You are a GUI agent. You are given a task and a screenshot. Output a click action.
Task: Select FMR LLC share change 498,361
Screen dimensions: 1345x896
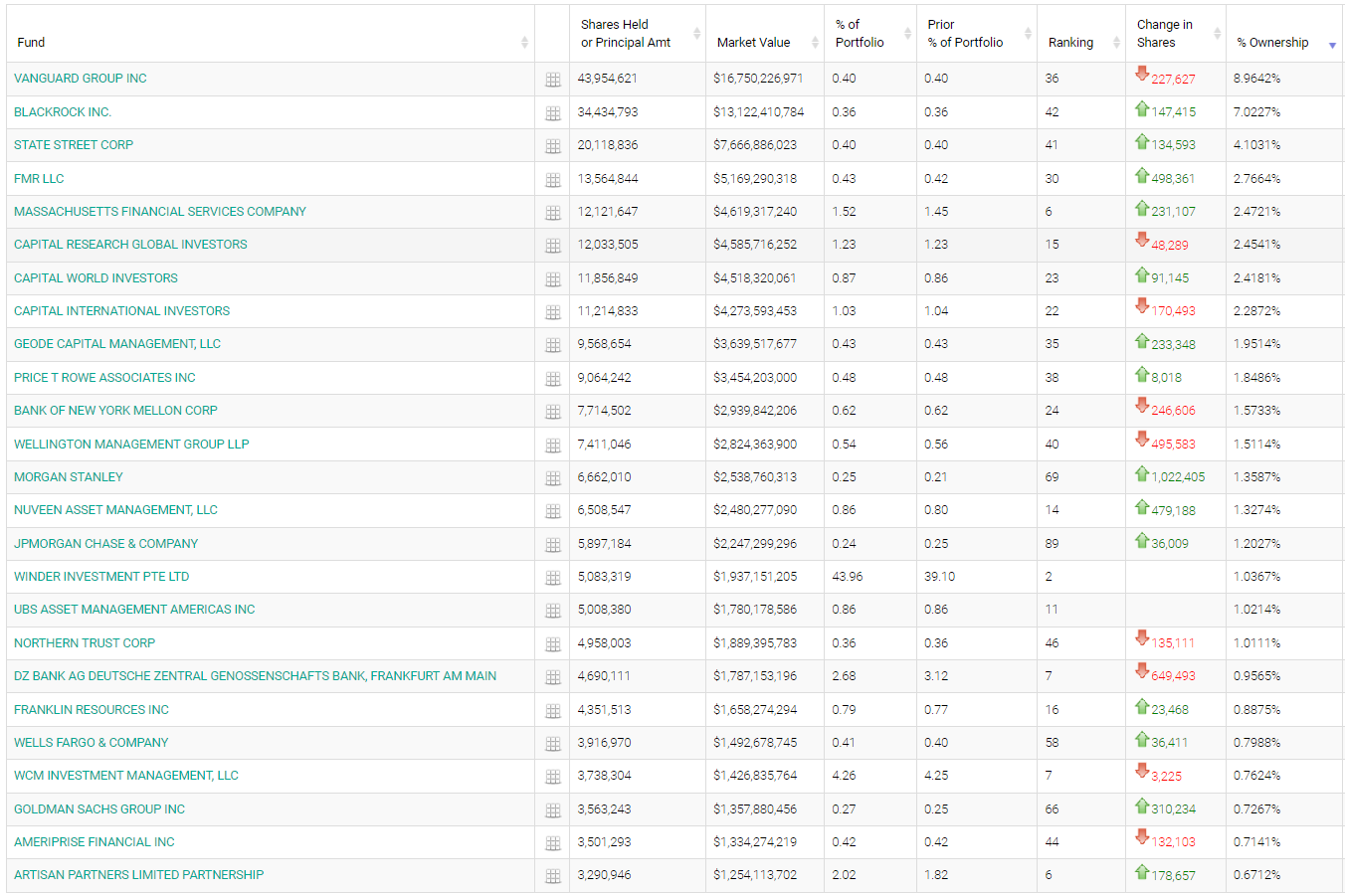click(x=1173, y=179)
